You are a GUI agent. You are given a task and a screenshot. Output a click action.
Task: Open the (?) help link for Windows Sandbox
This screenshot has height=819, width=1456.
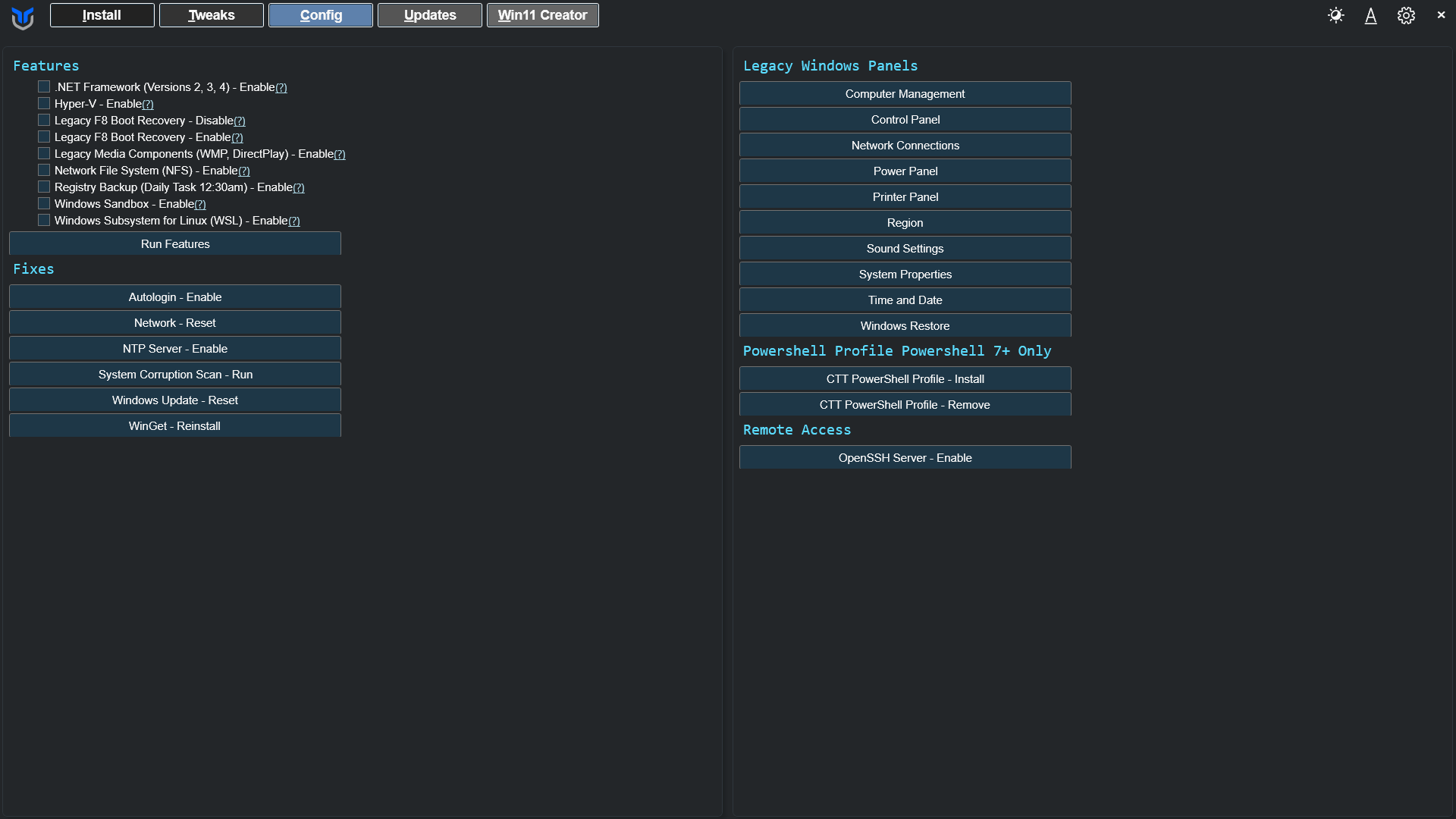(200, 205)
